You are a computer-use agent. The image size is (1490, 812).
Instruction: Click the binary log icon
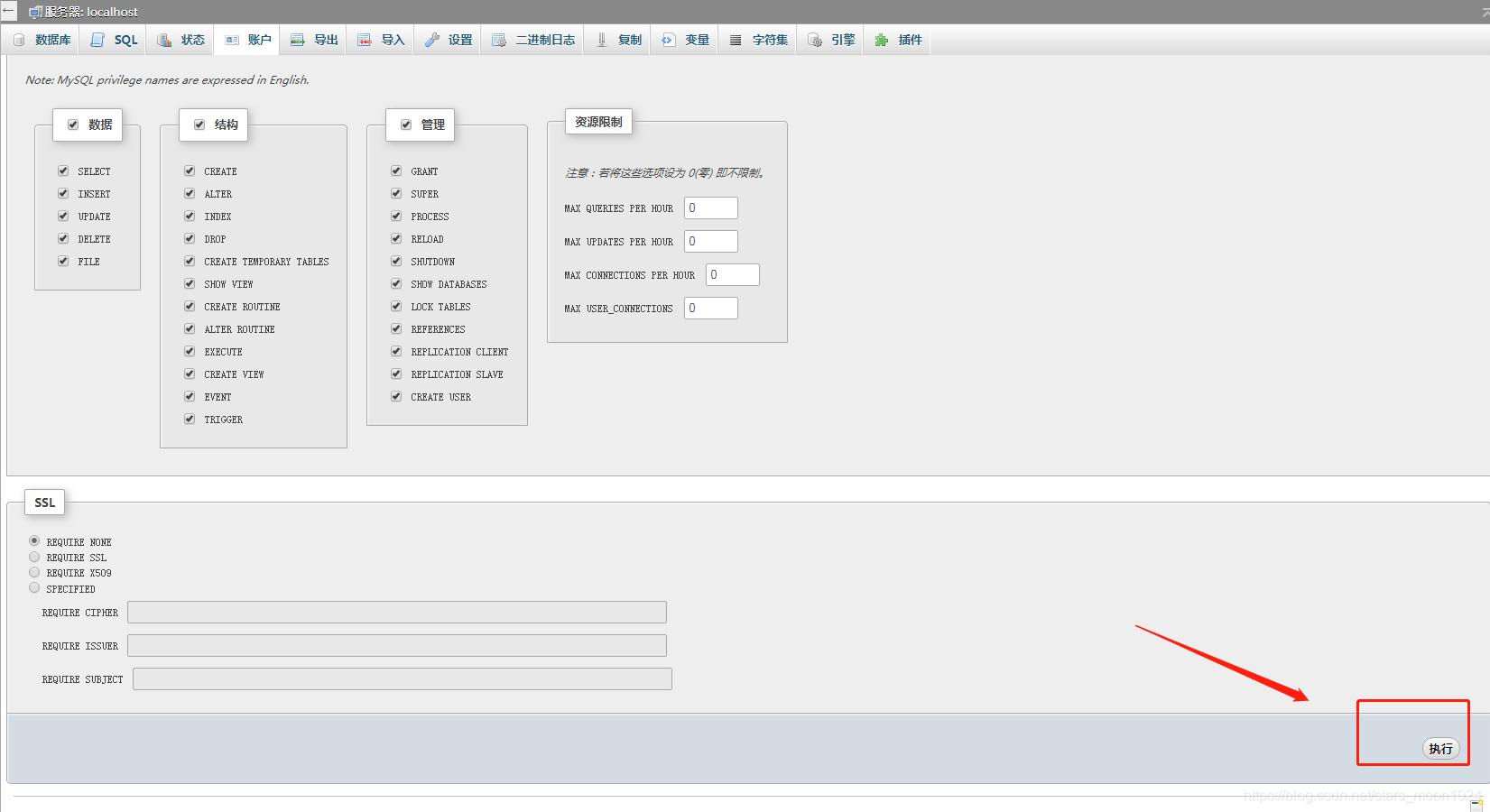click(x=499, y=40)
